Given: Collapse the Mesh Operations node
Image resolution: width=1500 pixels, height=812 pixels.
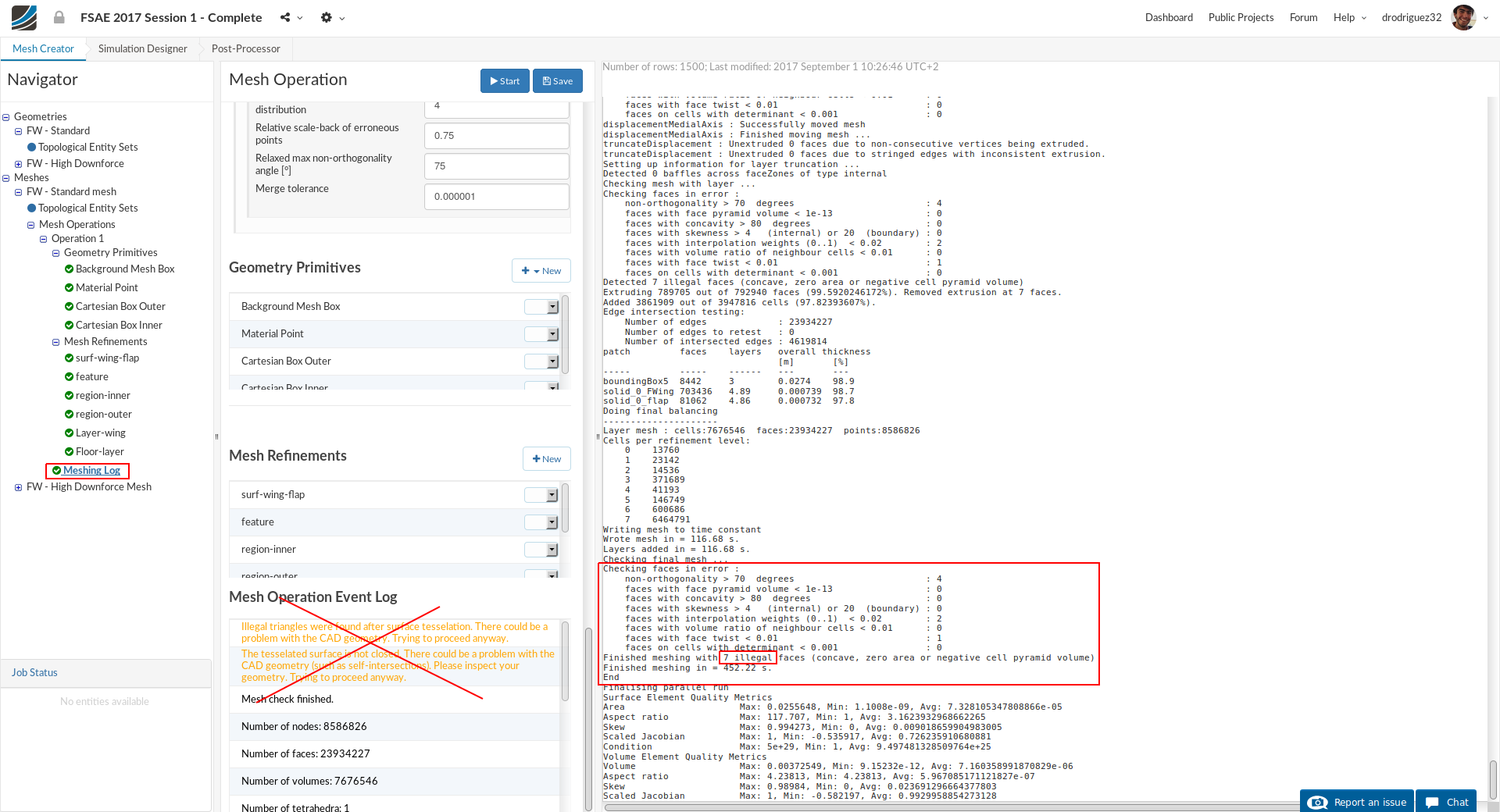Looking at the screenshot, I should 31,225.
